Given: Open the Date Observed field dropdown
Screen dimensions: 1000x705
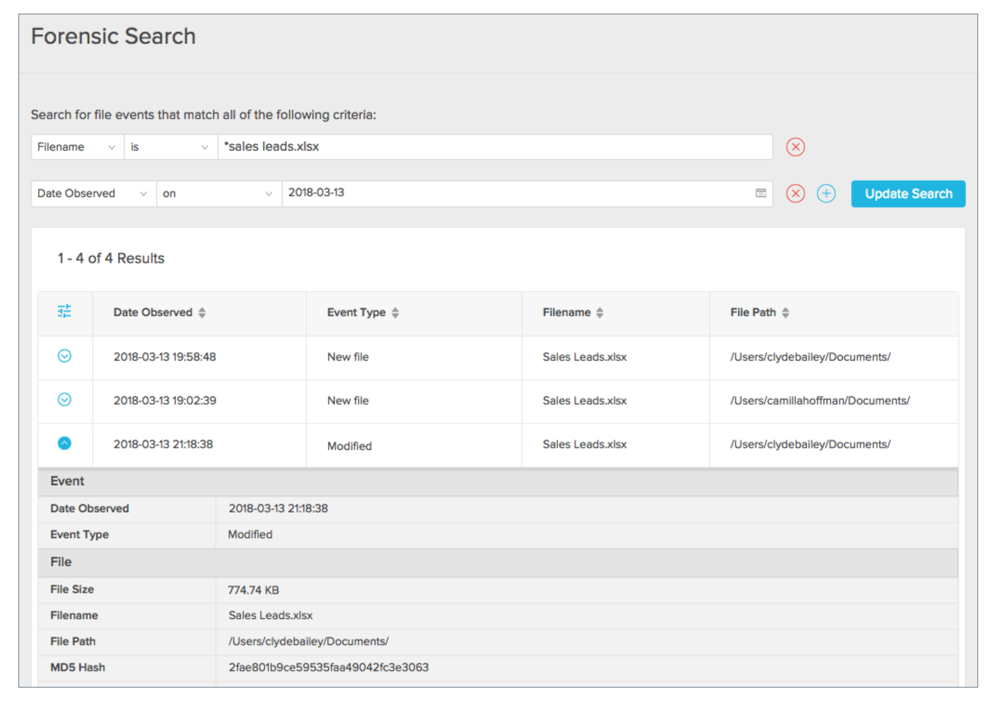Looking at the screenshot, I should coord(94,193).
